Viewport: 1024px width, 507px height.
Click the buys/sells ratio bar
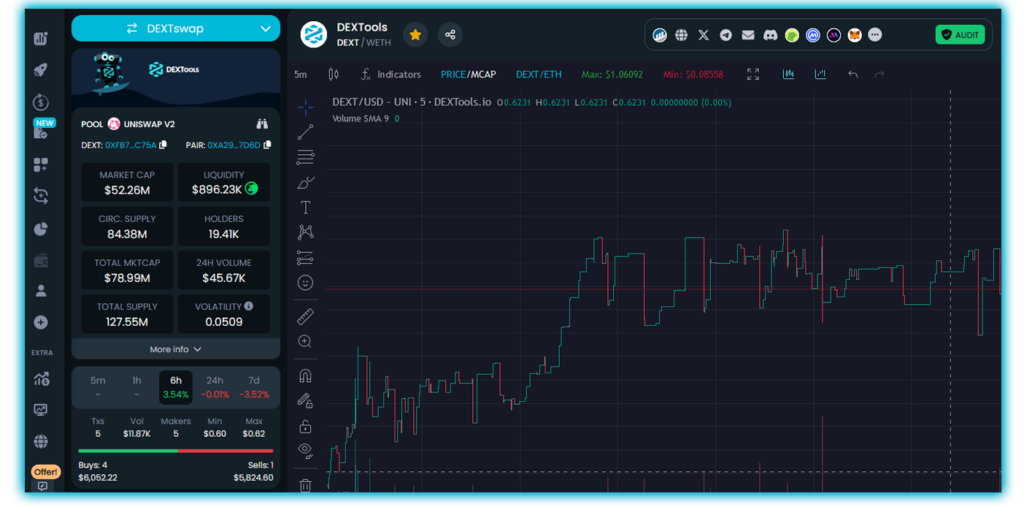[x=176, y=451]
